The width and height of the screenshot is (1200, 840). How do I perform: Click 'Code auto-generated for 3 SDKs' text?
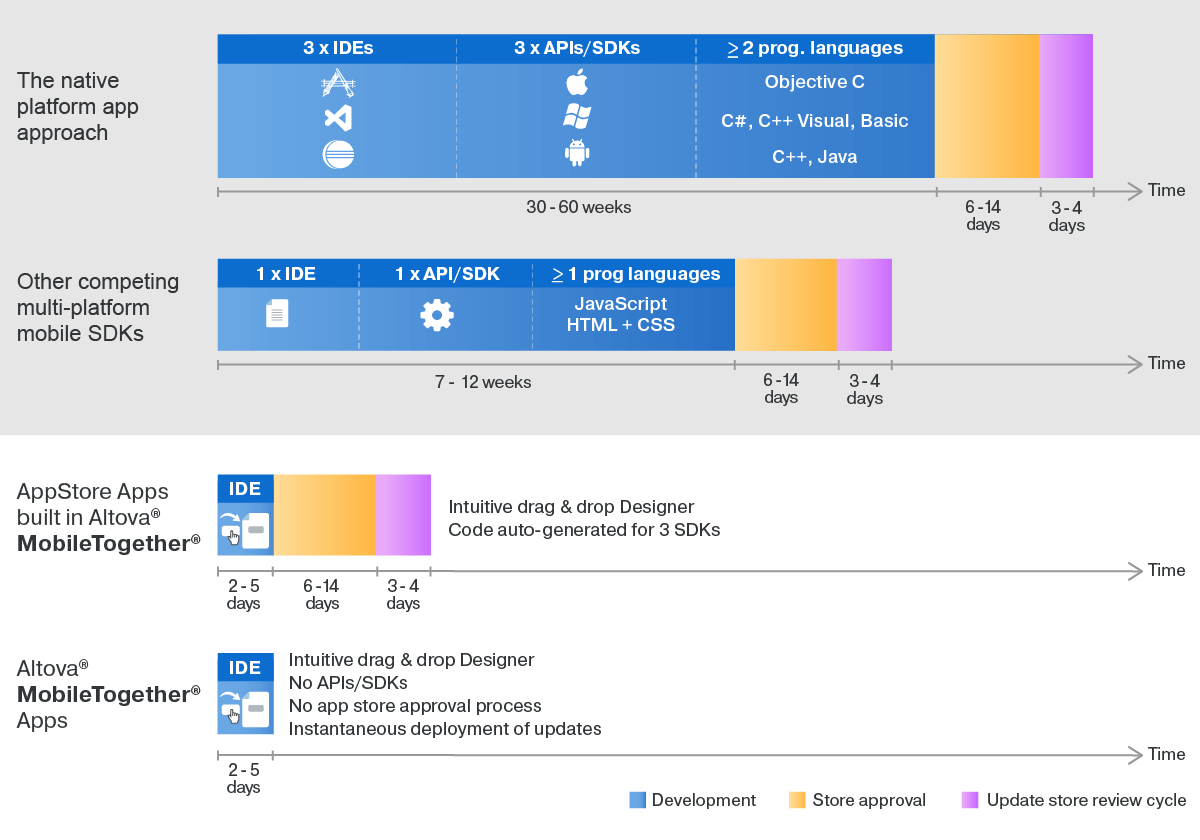(585, 530)
